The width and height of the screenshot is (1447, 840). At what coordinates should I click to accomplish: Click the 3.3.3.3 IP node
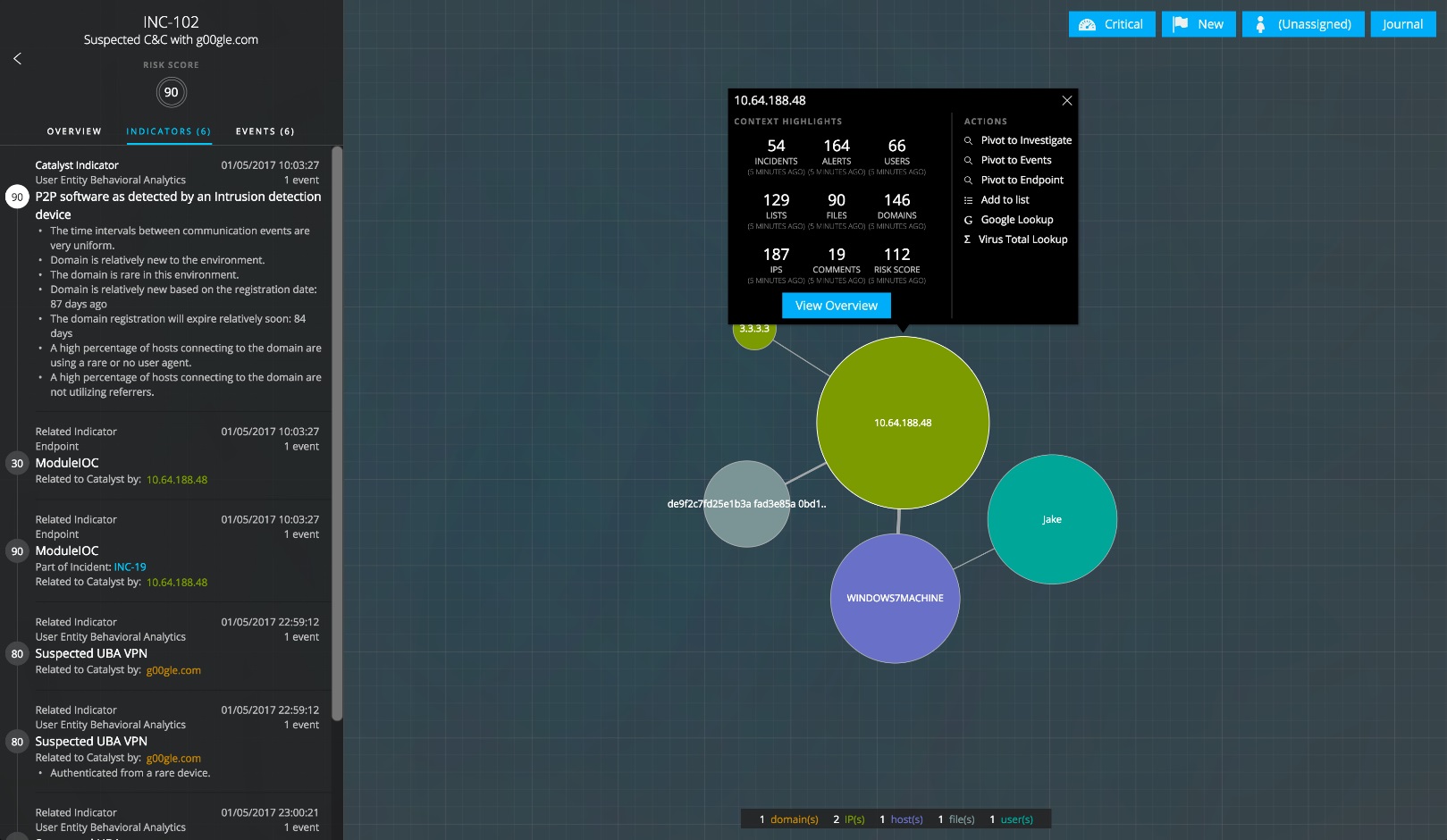[x=753, y=332]
